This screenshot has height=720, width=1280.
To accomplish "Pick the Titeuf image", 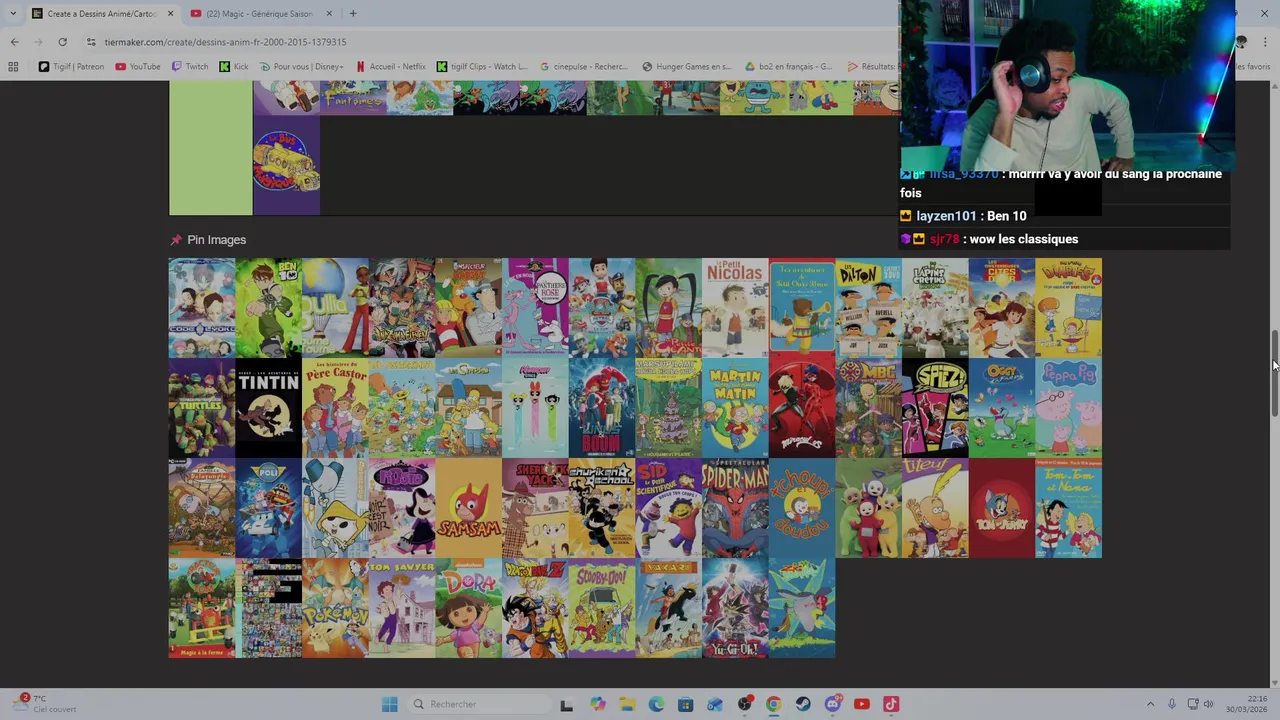I will [x=935, y=508].
